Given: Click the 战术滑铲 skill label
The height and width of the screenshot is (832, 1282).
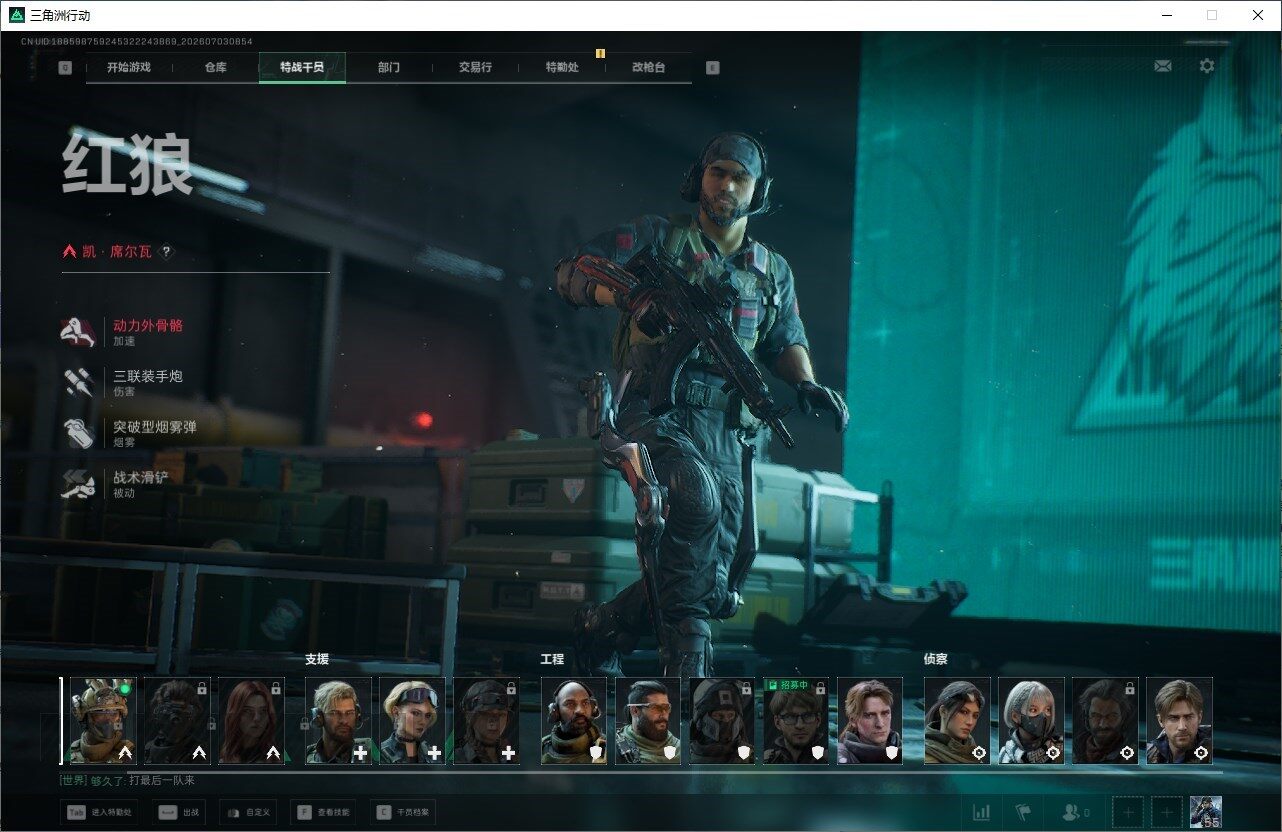Looking at the screenshot, I should click(141, 478).
